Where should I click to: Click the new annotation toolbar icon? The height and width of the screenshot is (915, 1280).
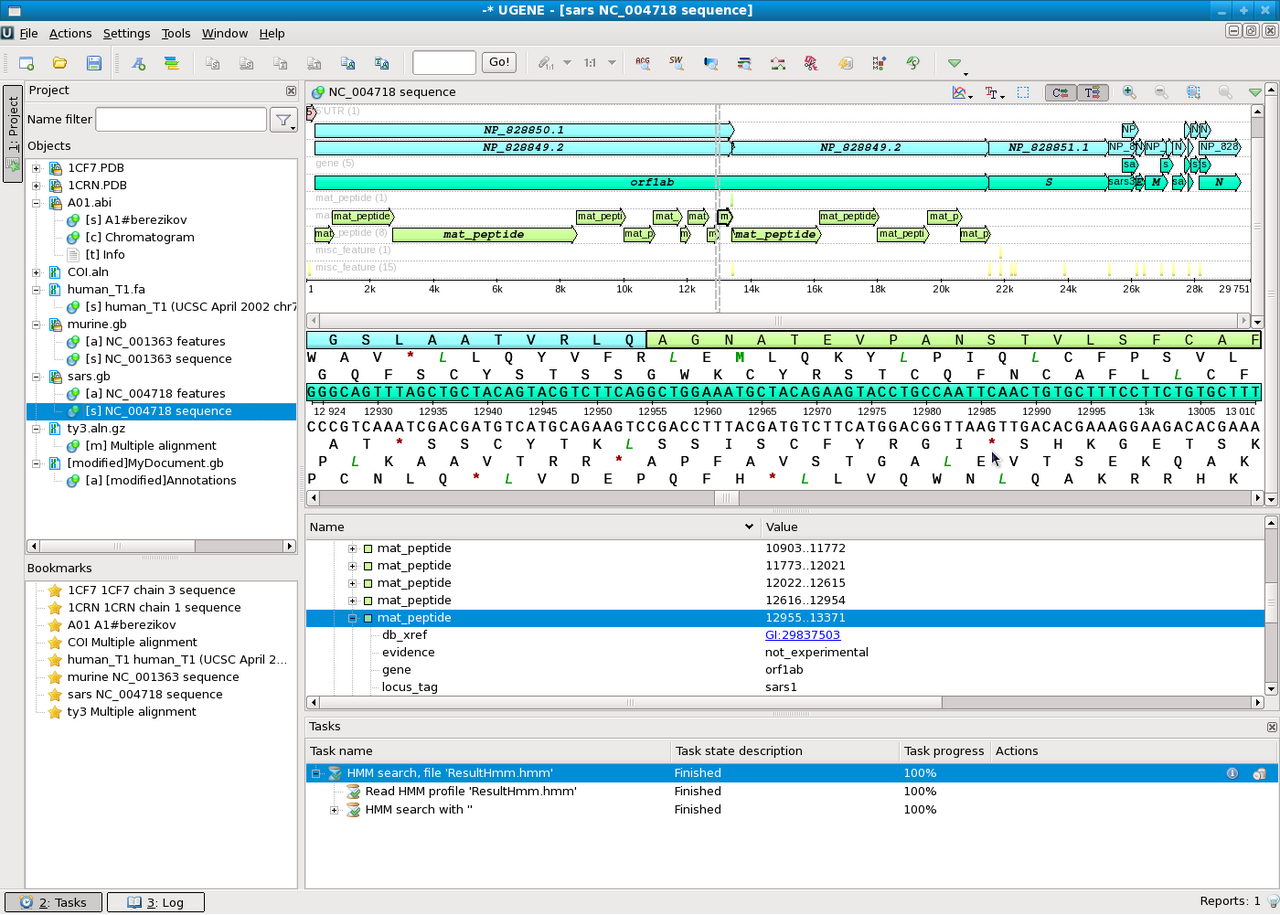click(139, 63)
